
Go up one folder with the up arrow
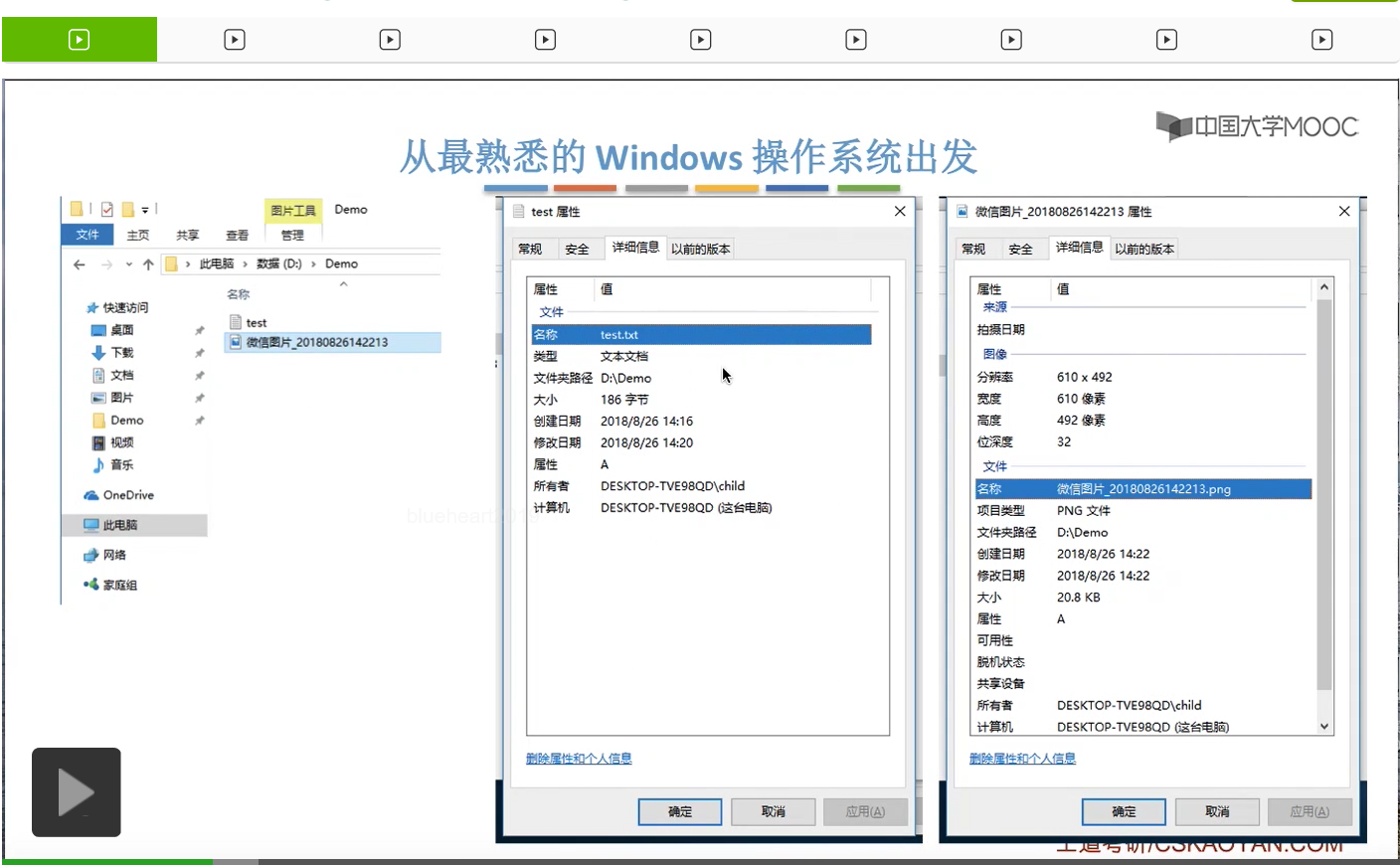pyautogui.click(x=148, y=264)
